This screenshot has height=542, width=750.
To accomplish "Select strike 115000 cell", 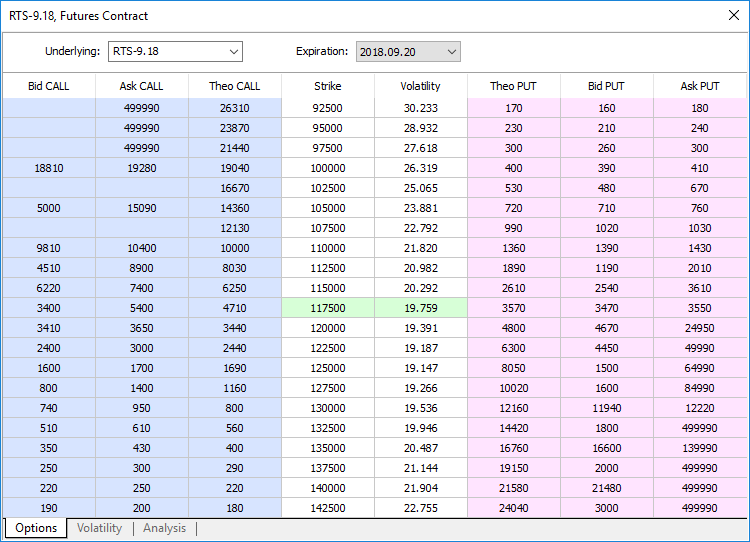I will pyautogui.click(x=328, y=288).
